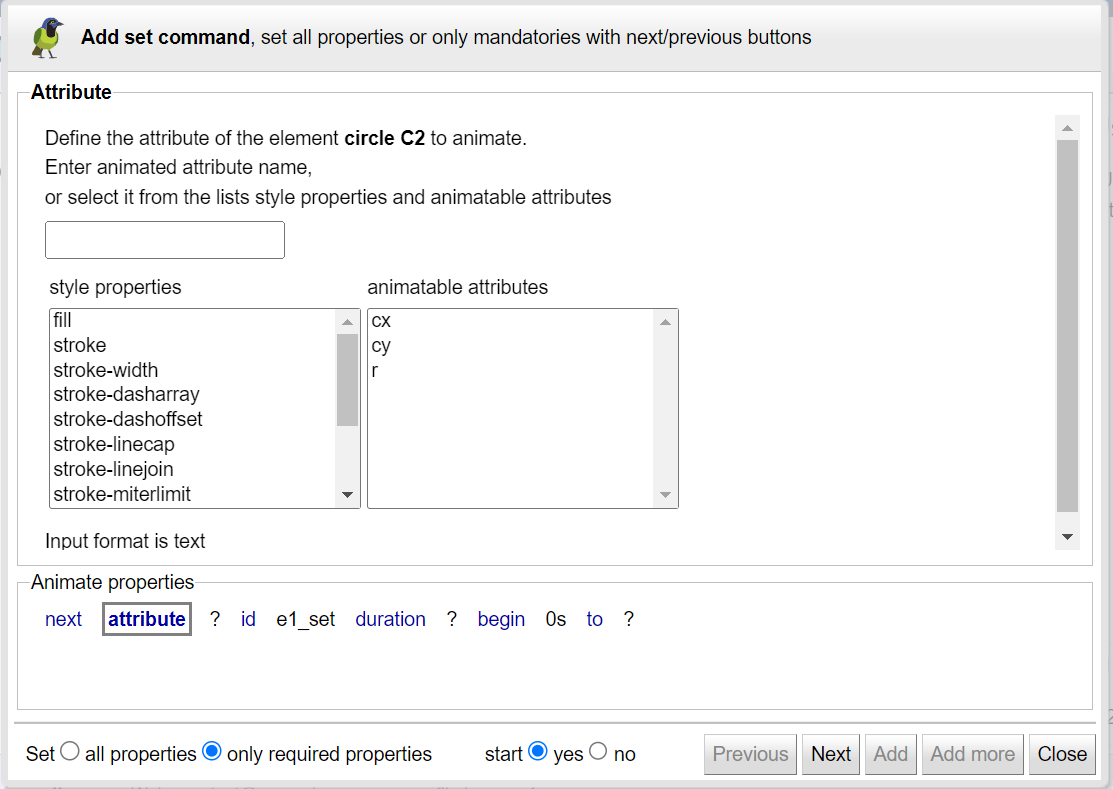
Task: Click the bird logo icon in header
Action: click(47, 37)
